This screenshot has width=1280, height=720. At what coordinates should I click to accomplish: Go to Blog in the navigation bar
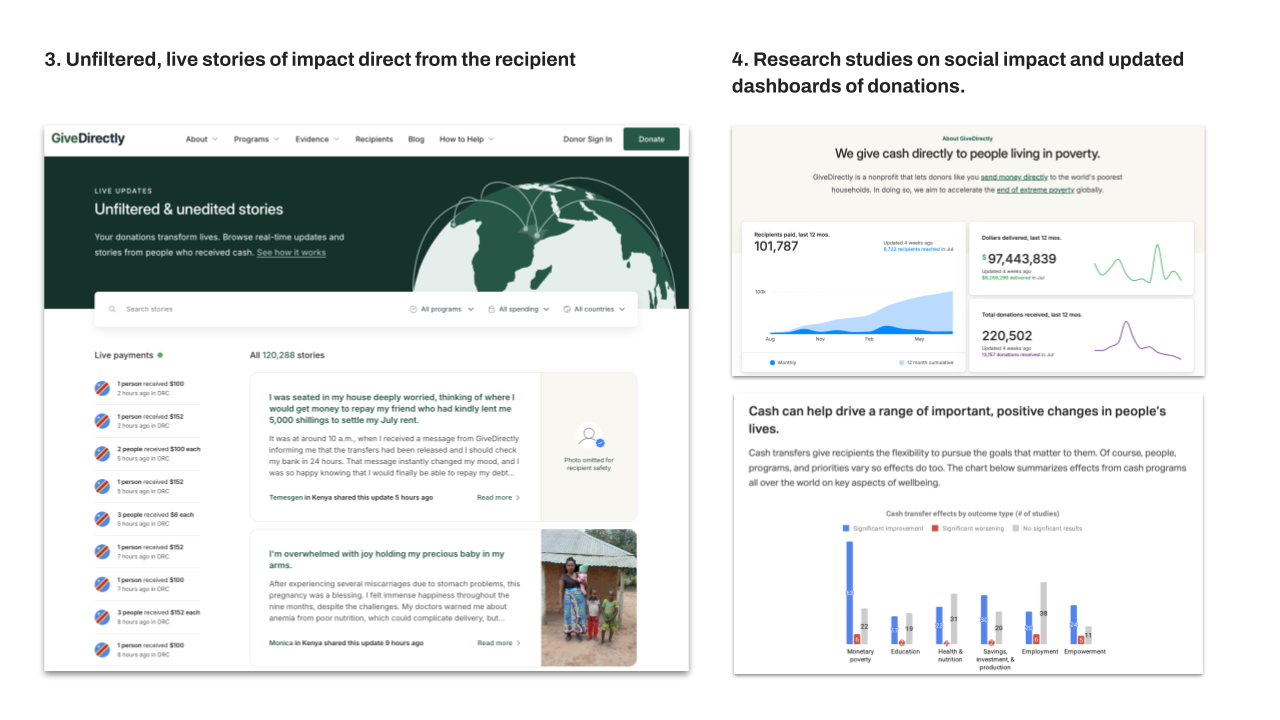(x=416, y=139)
